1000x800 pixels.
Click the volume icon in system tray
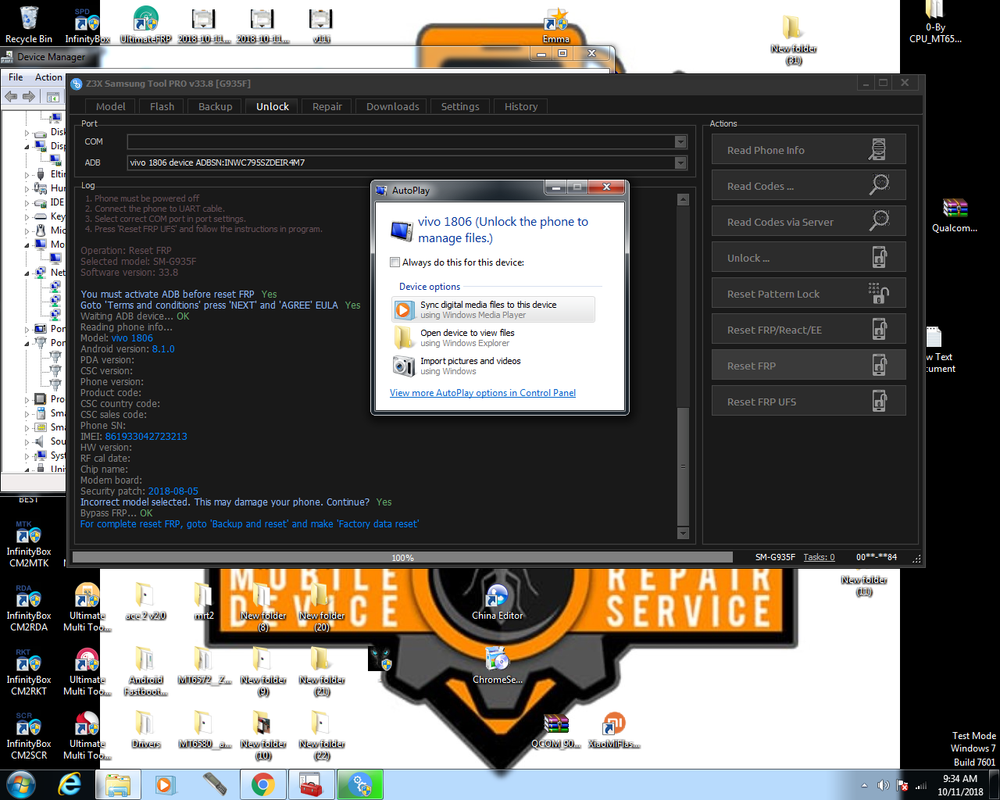[883, 785]
